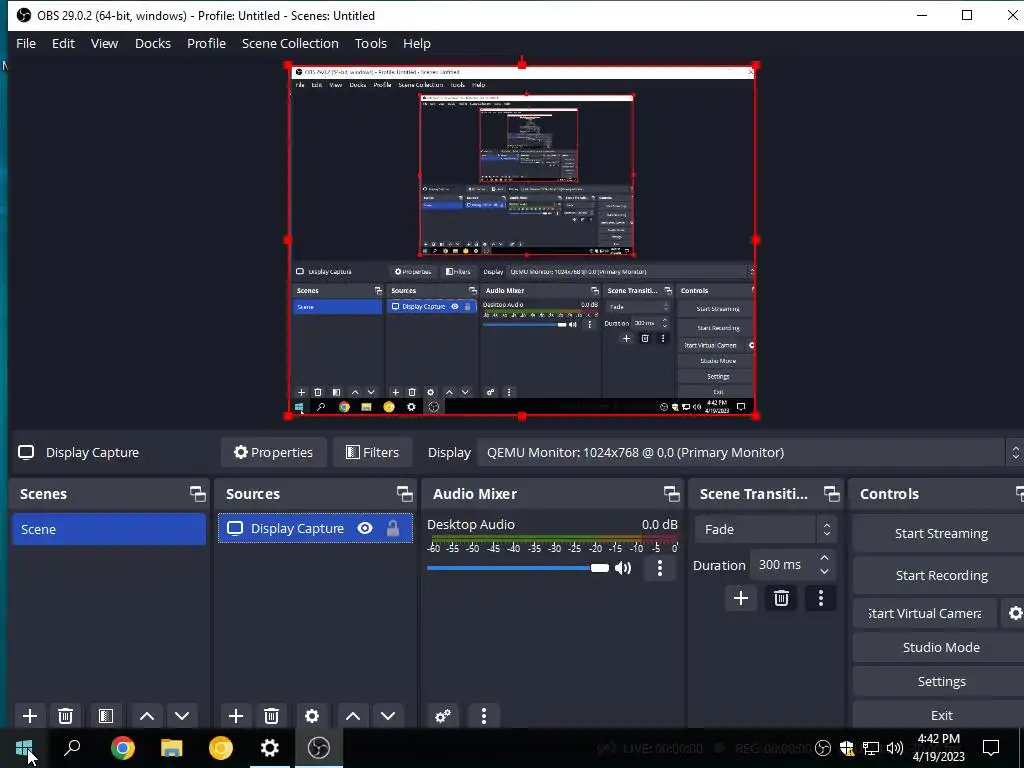Open the Profile menu
Image resolution: width=1024 pixels, height=768 pixels.
[206, 43]
